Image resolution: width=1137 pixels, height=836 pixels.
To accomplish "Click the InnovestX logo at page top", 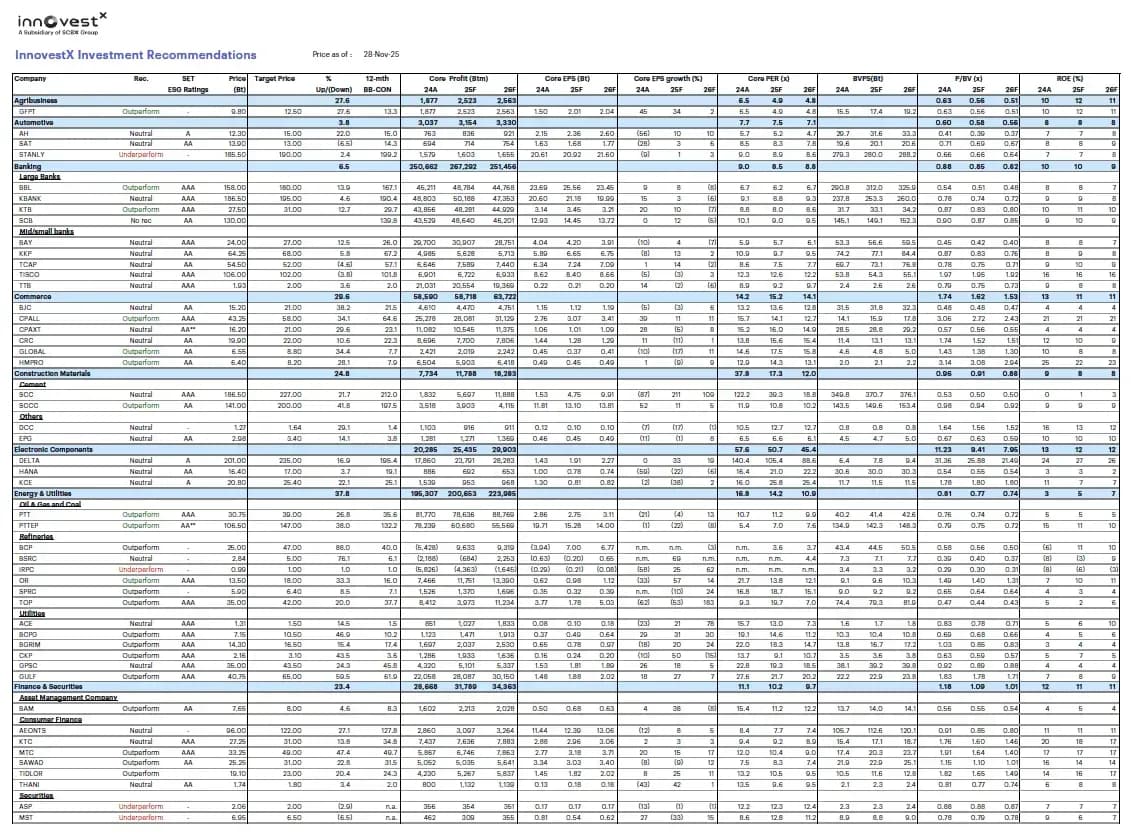I will coord(62,23).
